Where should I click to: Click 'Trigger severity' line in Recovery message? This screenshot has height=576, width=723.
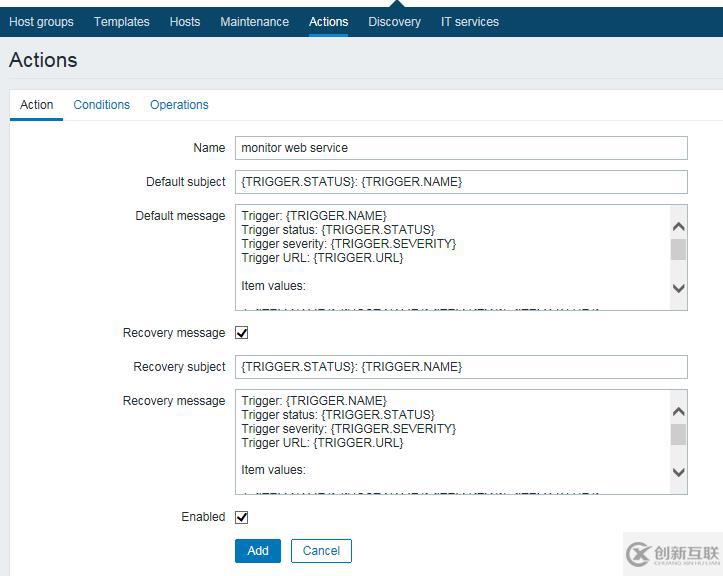[349, 429]
